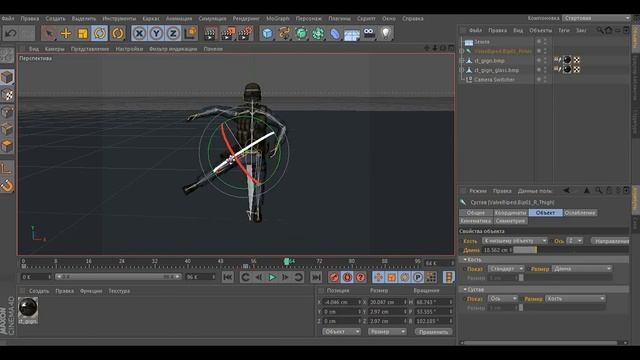
Task: Add a Floor environment object
Action: (x=352, y=34)
